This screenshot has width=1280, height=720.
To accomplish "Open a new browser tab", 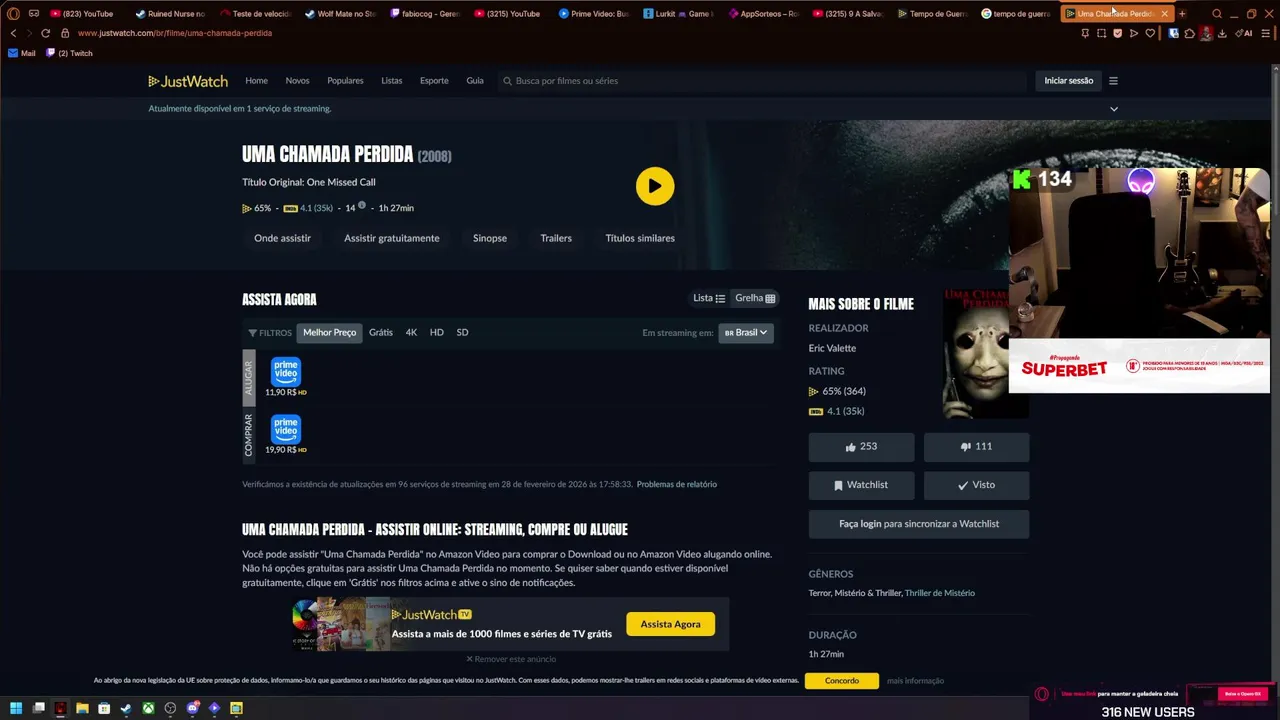I will coord(1182,14).
